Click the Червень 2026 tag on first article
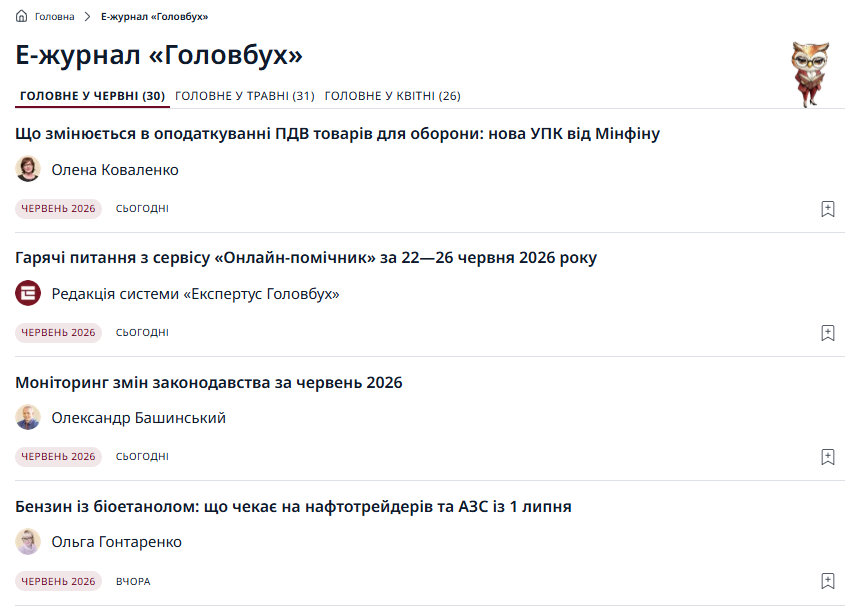This screenshot has height=610, width=857. [x=58, y=209]
